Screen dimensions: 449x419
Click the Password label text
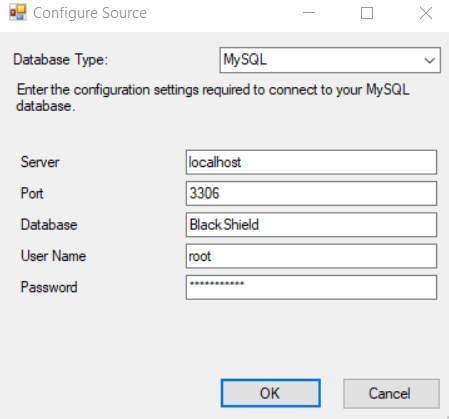pos(49,287)
